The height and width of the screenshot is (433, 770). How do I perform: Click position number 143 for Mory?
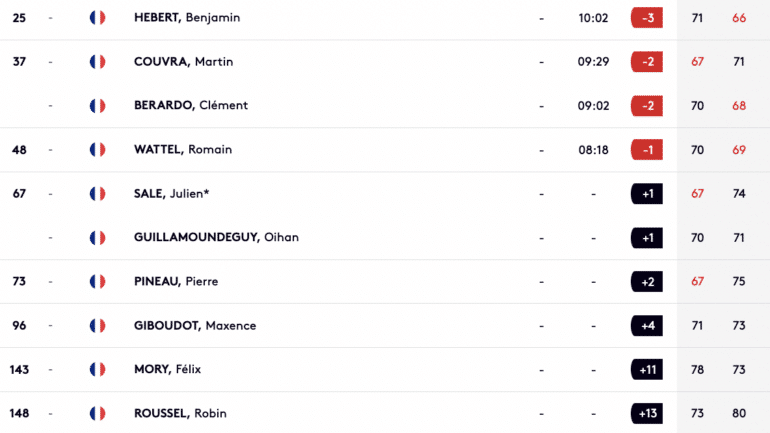point(20,370)
